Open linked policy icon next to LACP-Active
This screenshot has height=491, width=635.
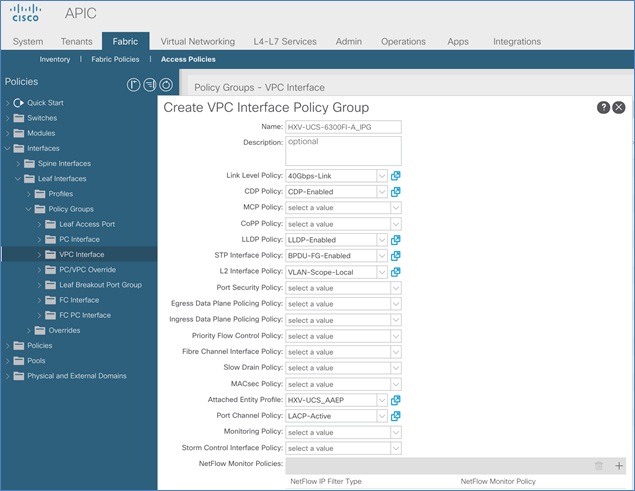coord(396,416)
